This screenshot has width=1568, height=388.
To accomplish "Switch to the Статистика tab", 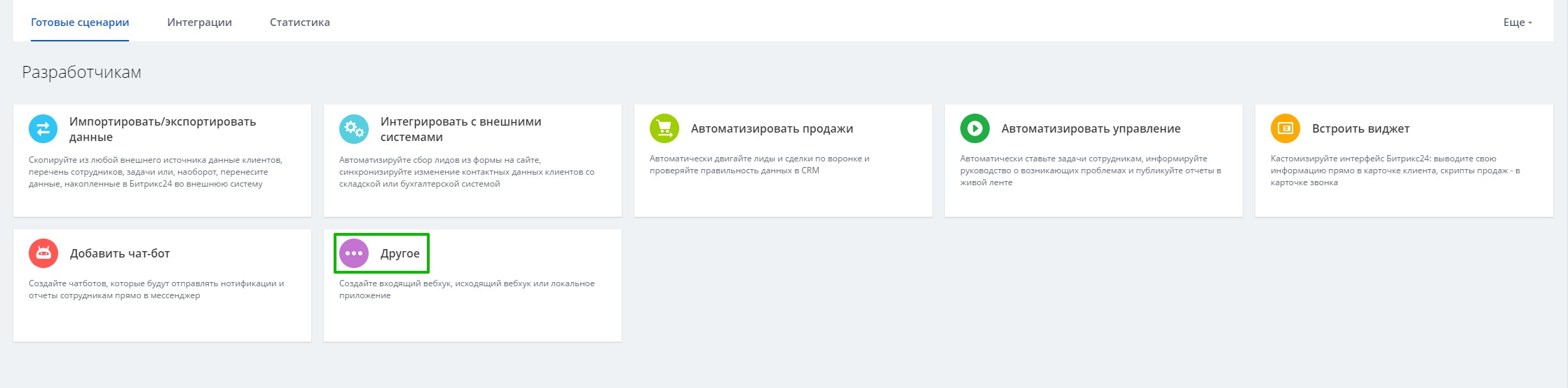I will pos(300,22).
